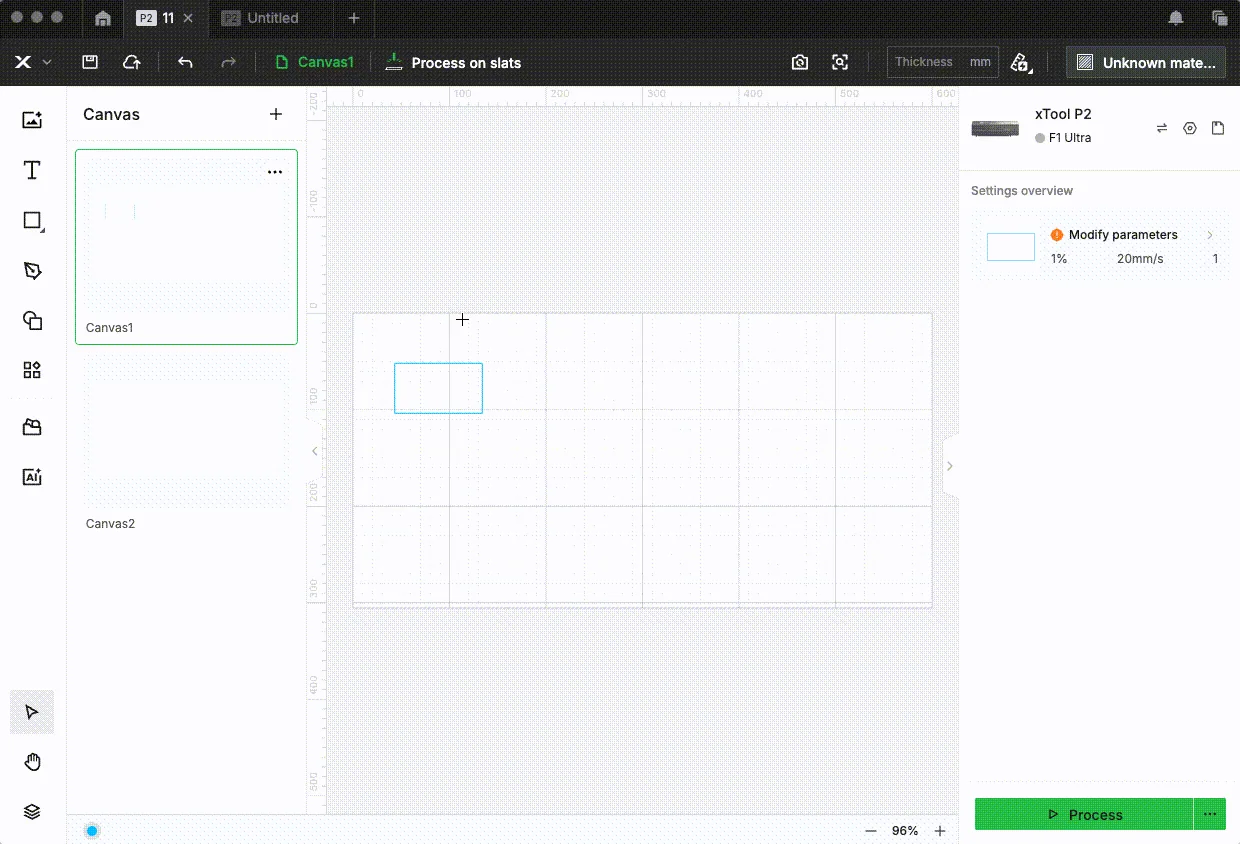Click the Unknown material button
This screenshot has height=844, width=1240.
pyautogui.click(x=1146, y=62)
